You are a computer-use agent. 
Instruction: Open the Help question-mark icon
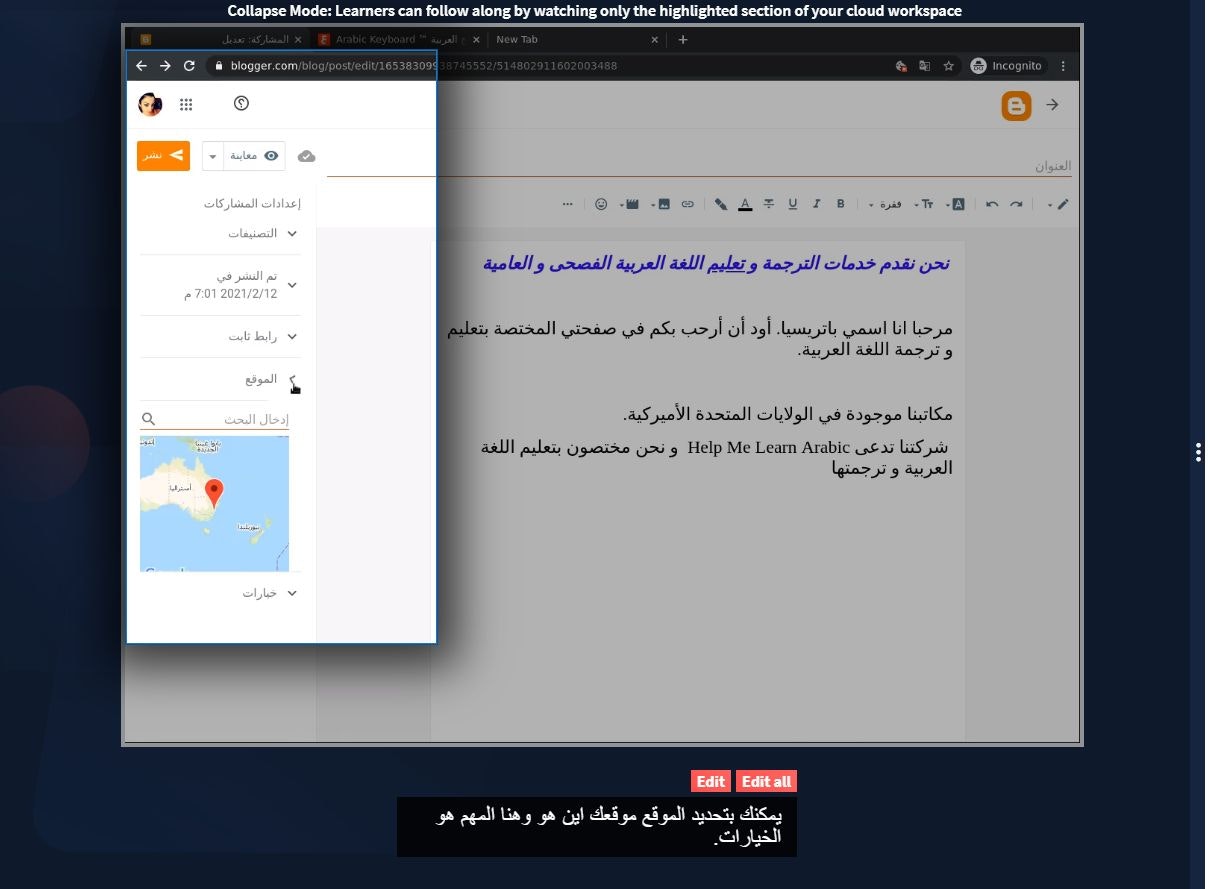point(240,104)
